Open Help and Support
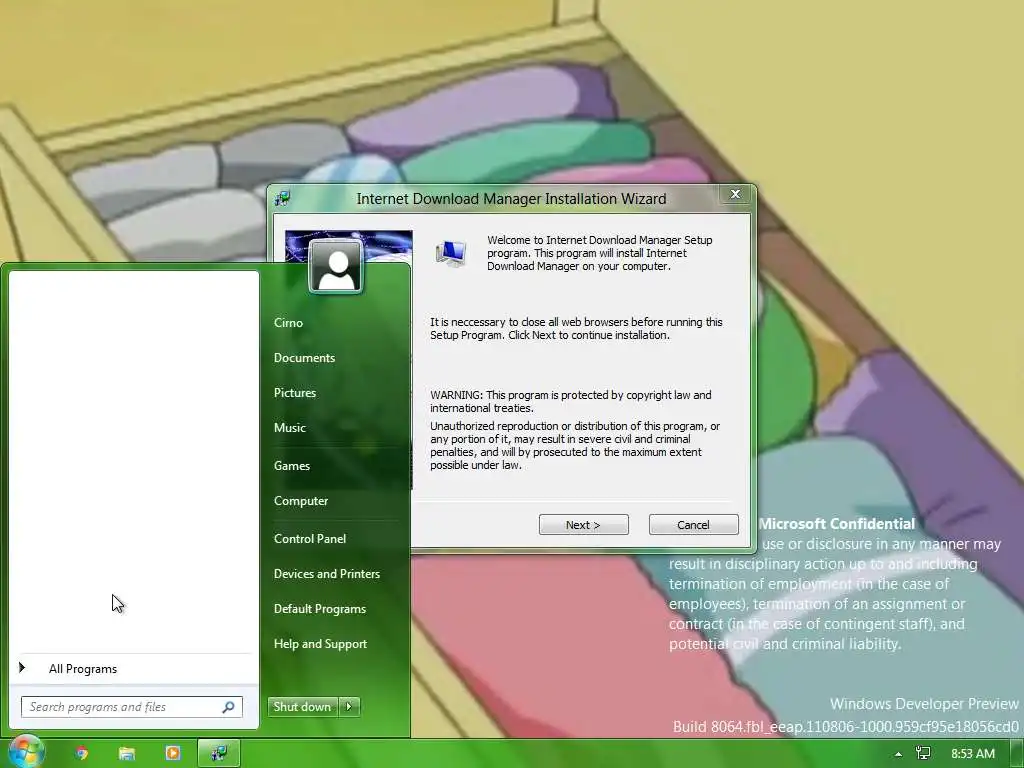The height and width of the screenshot is (768, 1024). tap(320, 644)
